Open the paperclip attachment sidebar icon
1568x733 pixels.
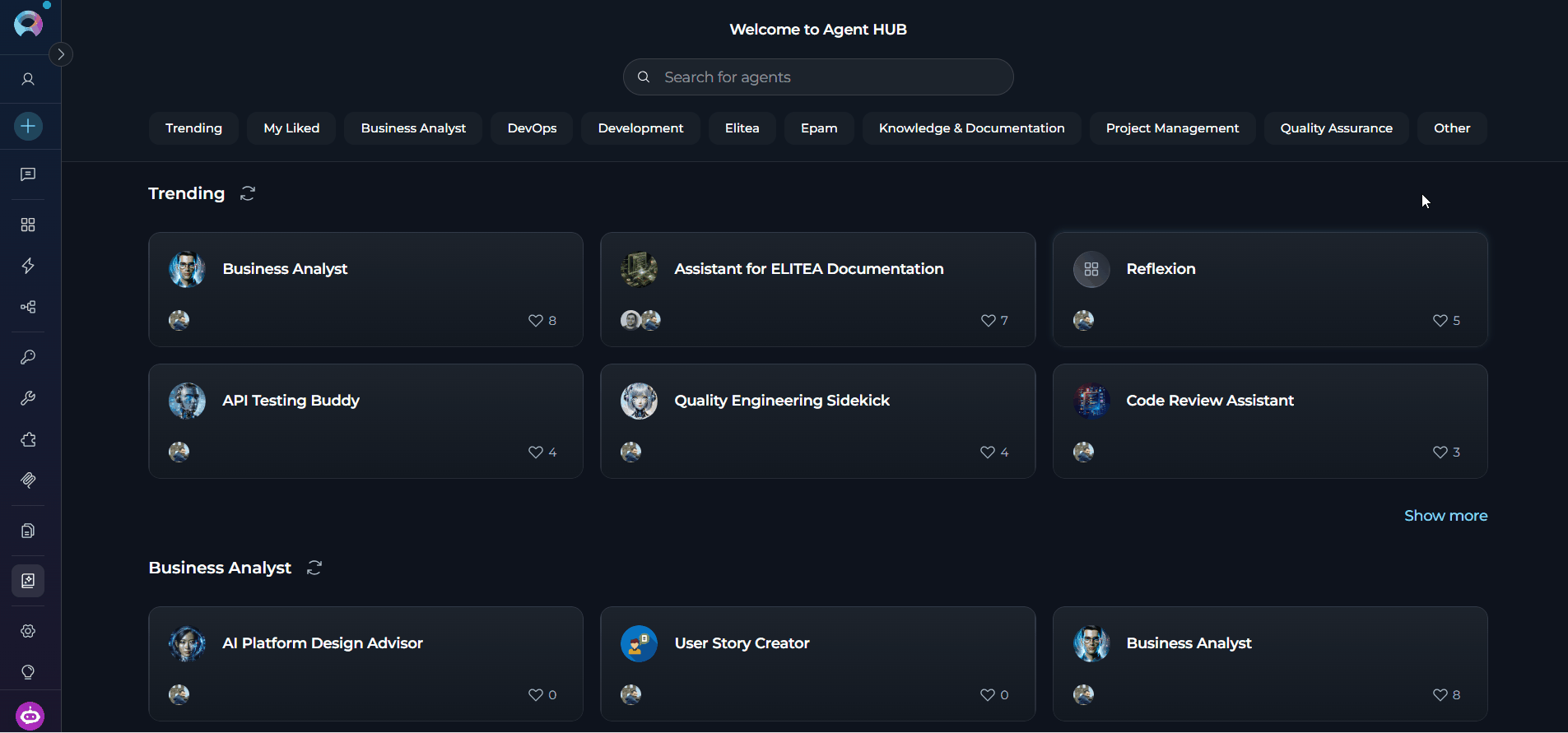(x=28, y=480)
